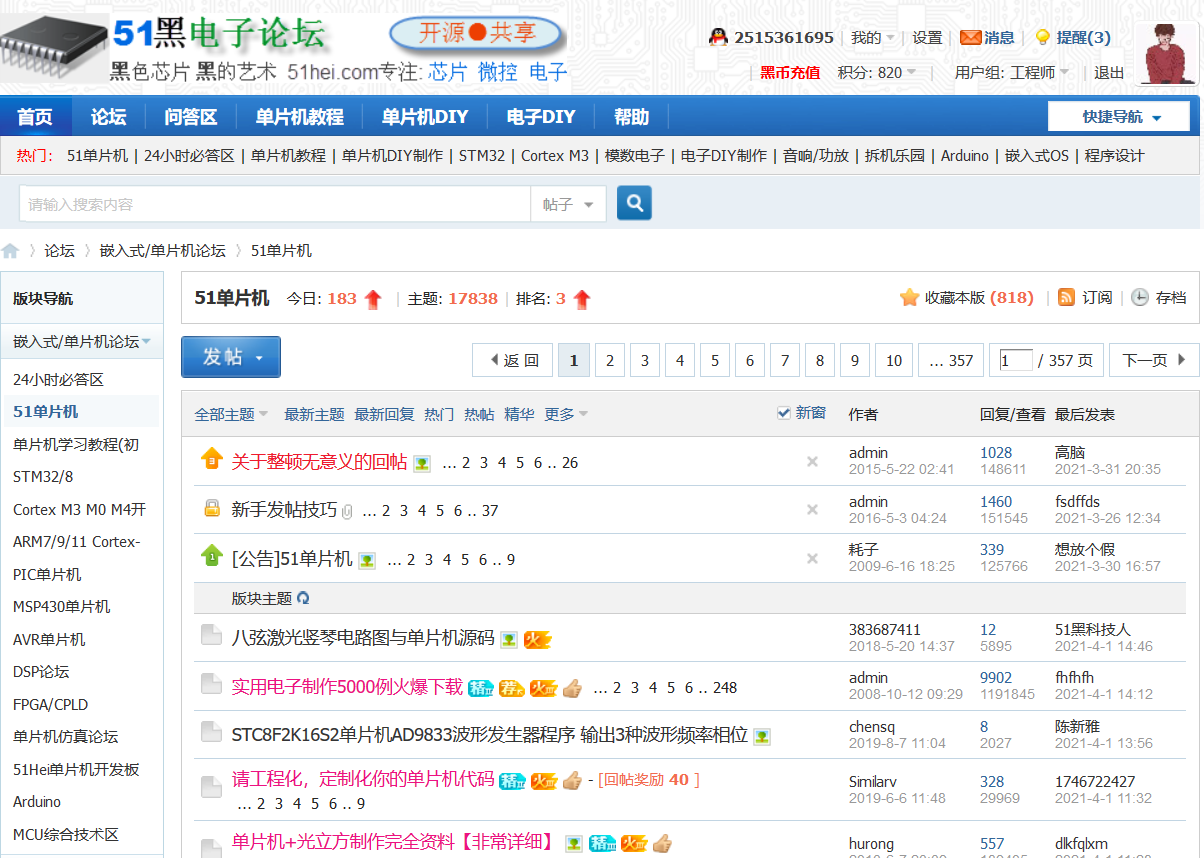Select STM32/8 in the sidebar
The width and height of the screenshot is (1204, 858).
coord(43,476)
